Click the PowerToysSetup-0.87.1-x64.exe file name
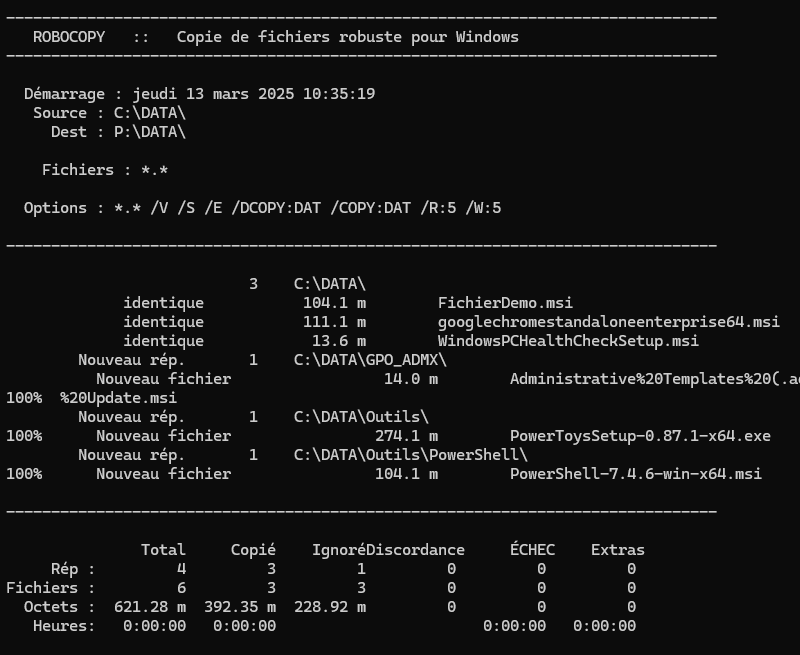The height and width of the screenshot is (655, 800). 640,436
